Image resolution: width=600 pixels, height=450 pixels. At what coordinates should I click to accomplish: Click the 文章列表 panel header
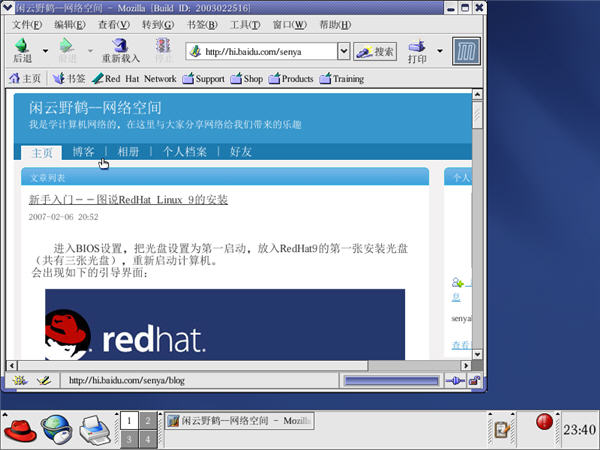click(x=225, y=176)
